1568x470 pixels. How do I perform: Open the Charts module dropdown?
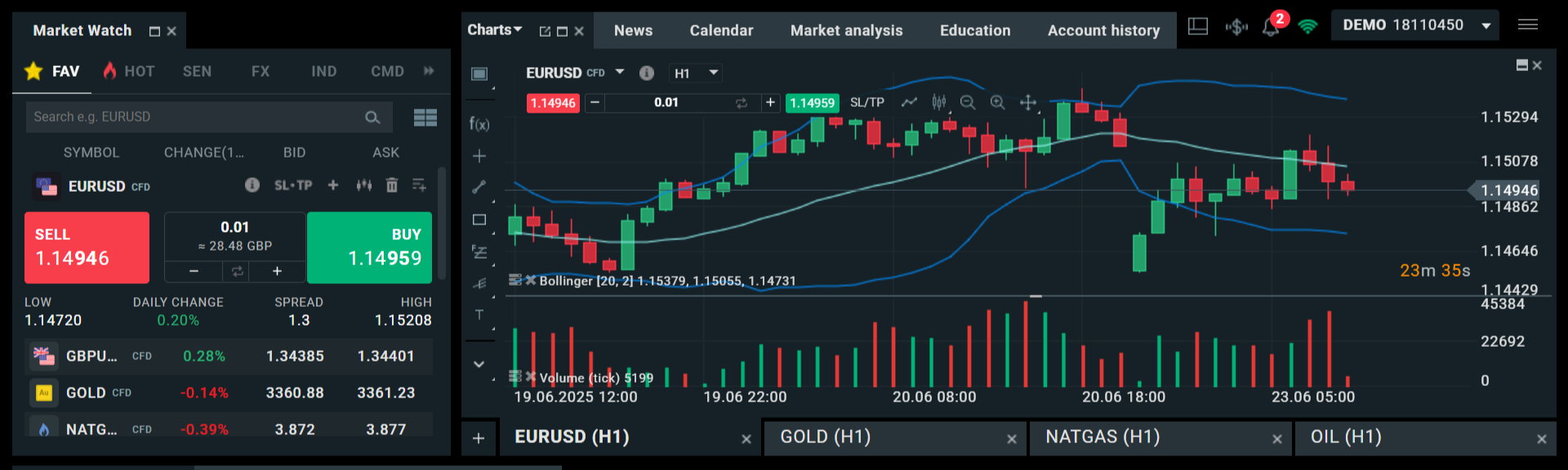[x=494, y=29]
